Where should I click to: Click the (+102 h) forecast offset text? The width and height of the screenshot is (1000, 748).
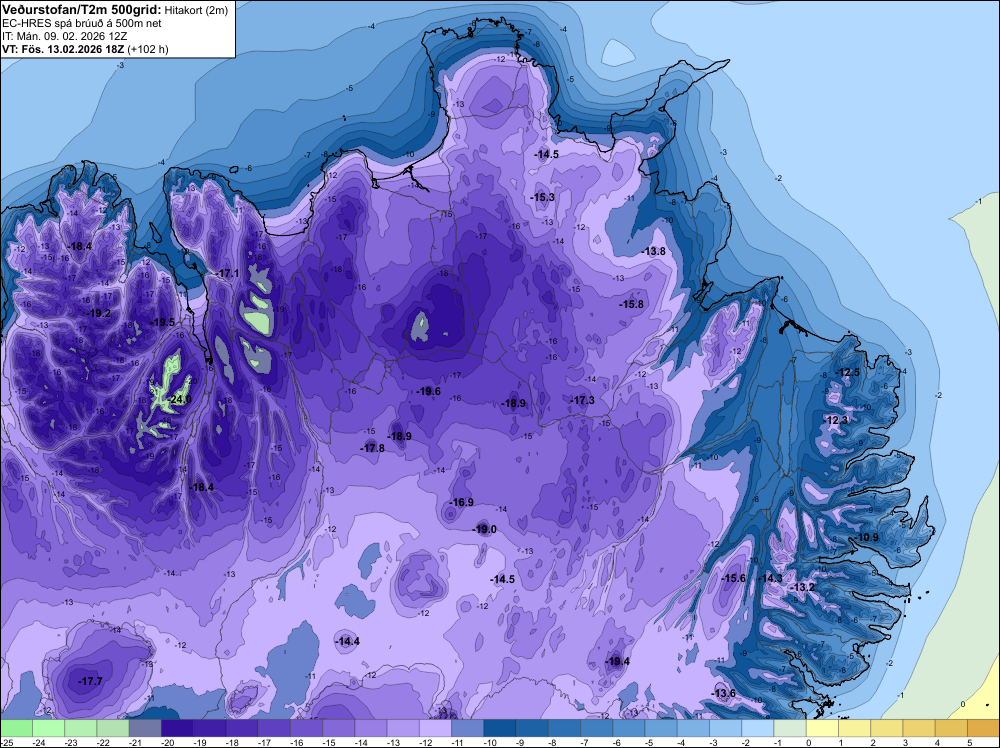[148, 49]
